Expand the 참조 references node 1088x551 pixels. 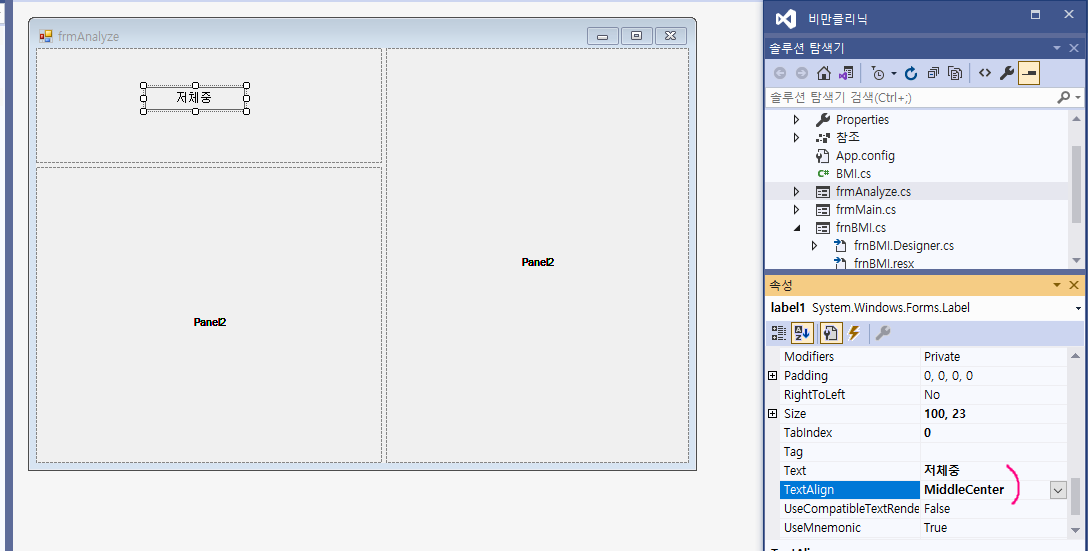pos(797,137)
